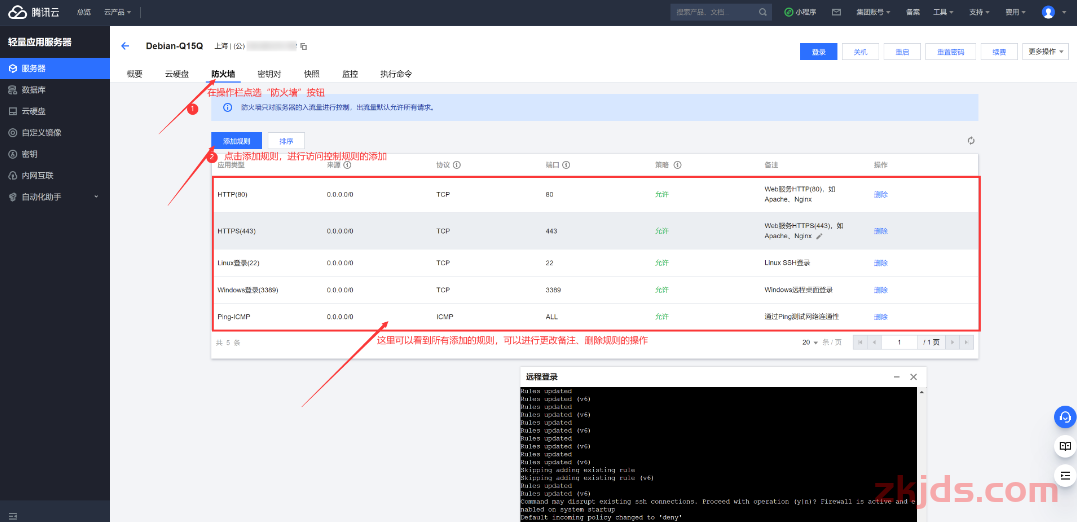Click the user avatar icon
The width and height of the screenshot is (1077, 522).
[1047, 12]
